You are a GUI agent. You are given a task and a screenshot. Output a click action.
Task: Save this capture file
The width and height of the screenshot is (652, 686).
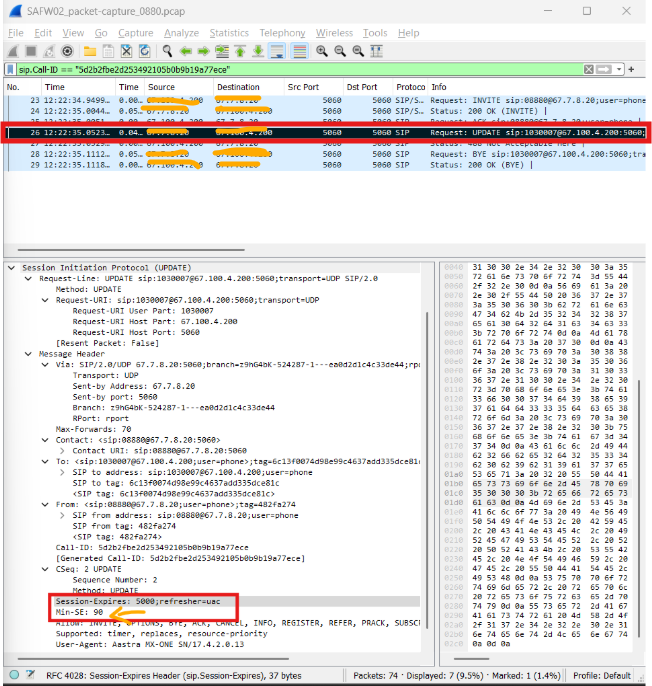(x=108, y=52)
